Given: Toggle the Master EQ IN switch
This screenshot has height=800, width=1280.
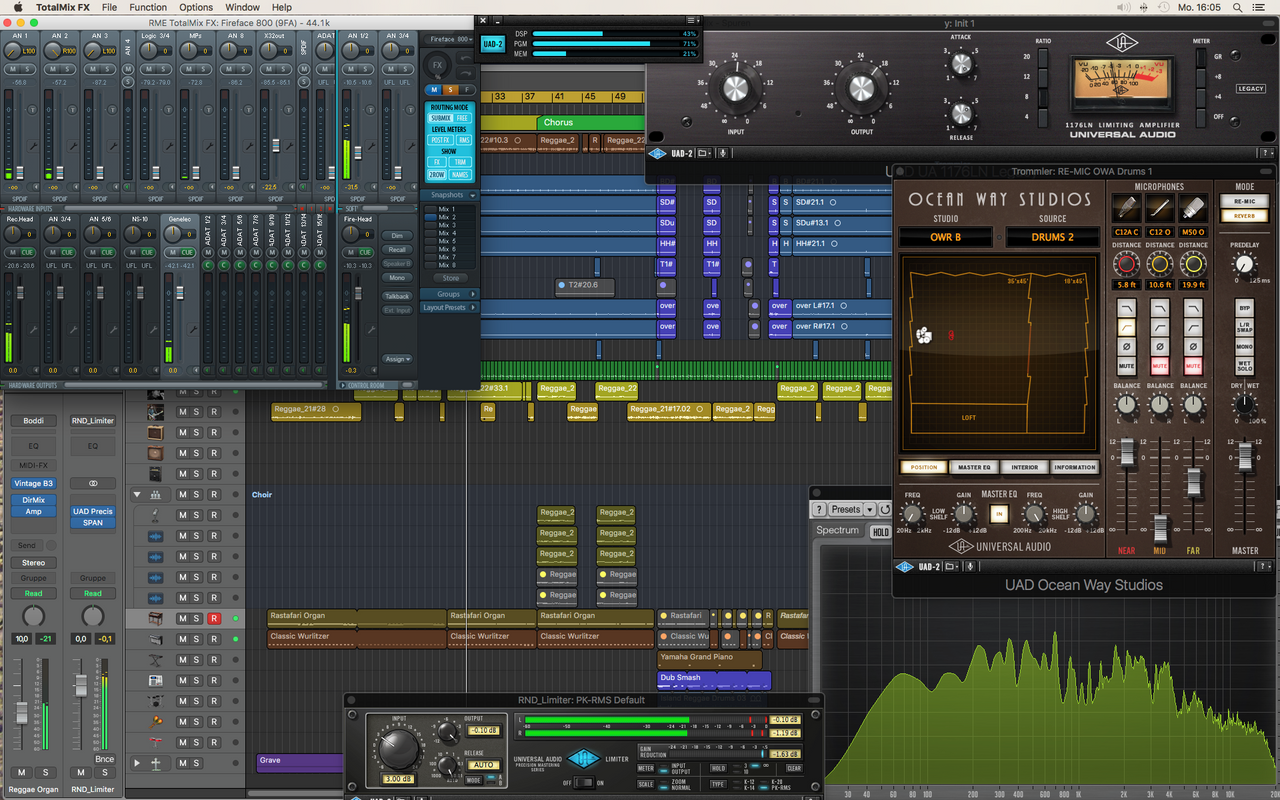Looking at the screenshot, I should 998,514.
